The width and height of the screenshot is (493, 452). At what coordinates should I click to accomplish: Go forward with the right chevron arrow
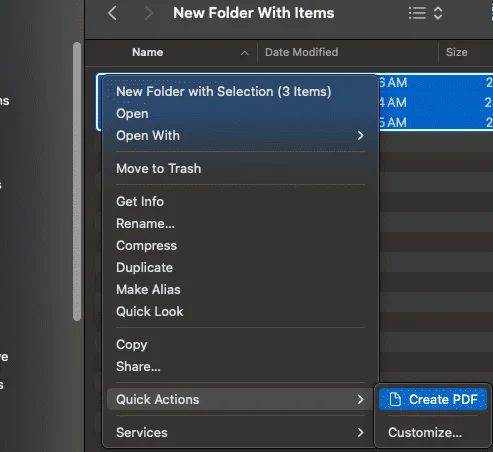pos(149,14)
